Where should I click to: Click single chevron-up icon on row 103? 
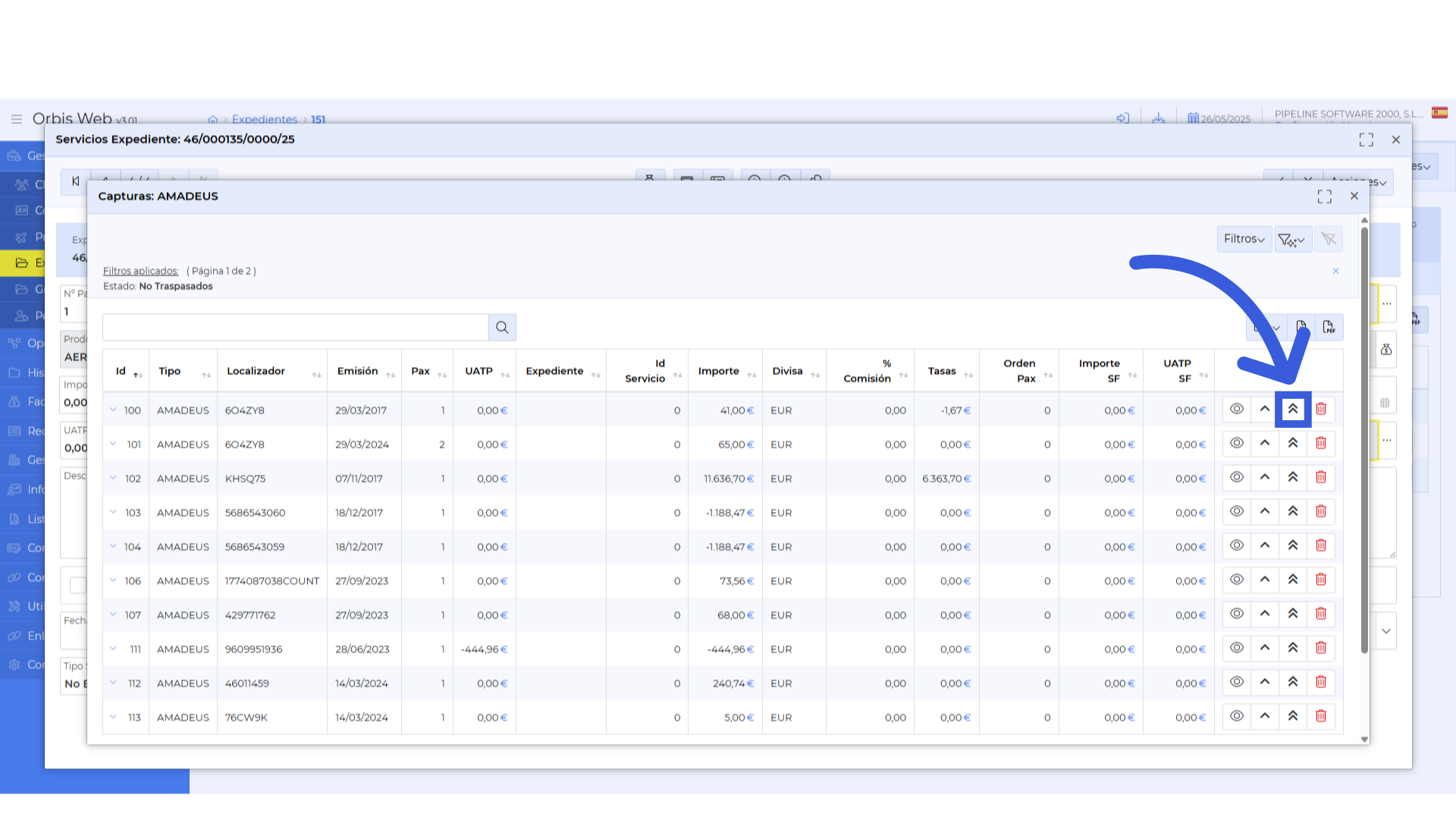click(x=1265, y=512)
